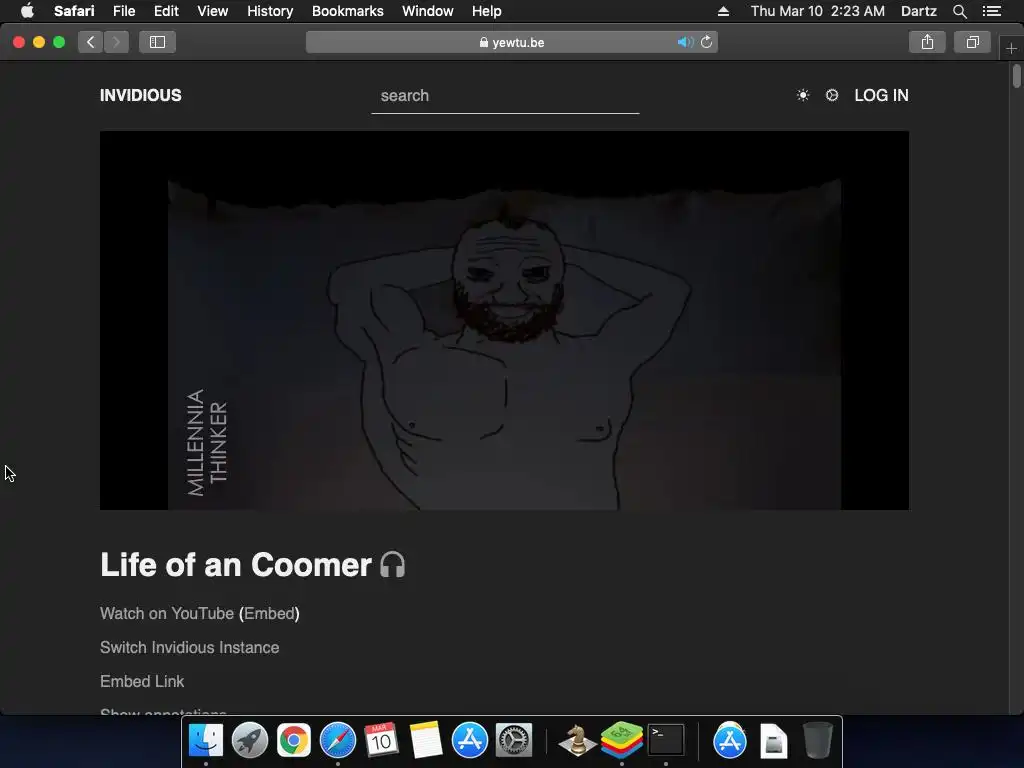This screenshot has width=1024, height=768.
Task: Toggle the light theme sun icon
Action: pos(803,95)
